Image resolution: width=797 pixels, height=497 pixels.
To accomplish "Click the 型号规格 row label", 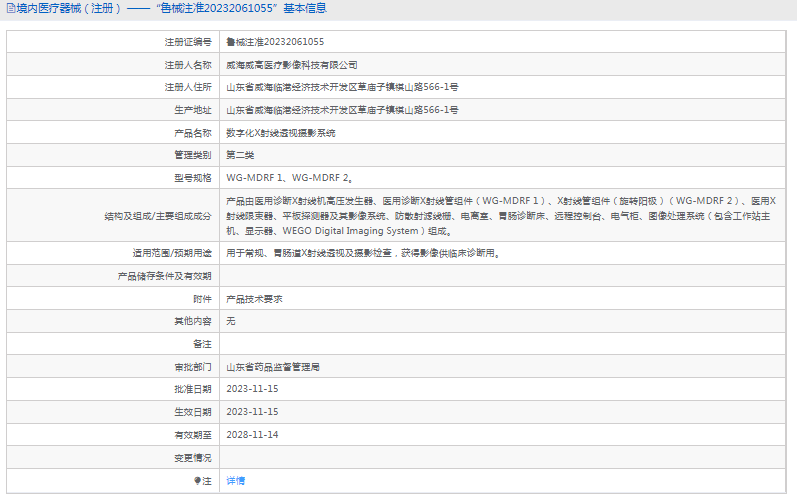I will [x=193, y=178].
